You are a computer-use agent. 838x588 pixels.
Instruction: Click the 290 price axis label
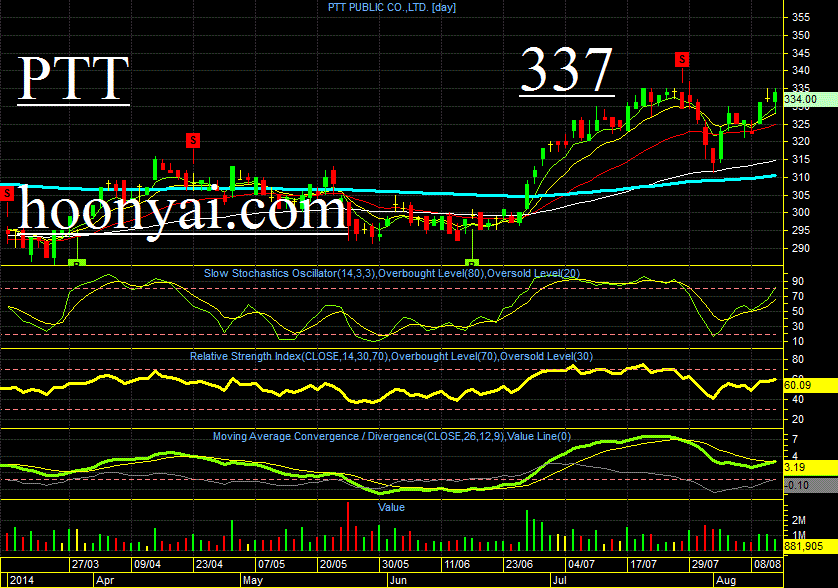point(801,249)
